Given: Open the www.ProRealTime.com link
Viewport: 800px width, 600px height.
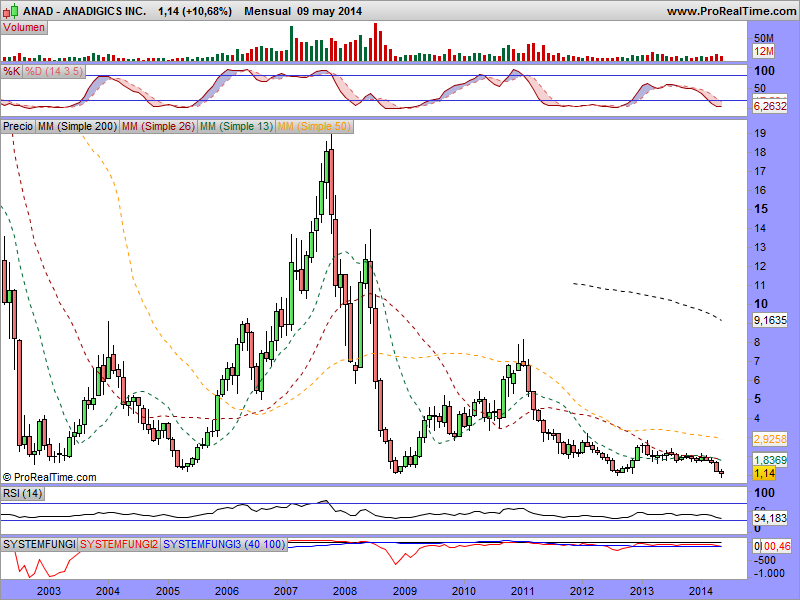Looking at the screenshot, I should [730, 11].
